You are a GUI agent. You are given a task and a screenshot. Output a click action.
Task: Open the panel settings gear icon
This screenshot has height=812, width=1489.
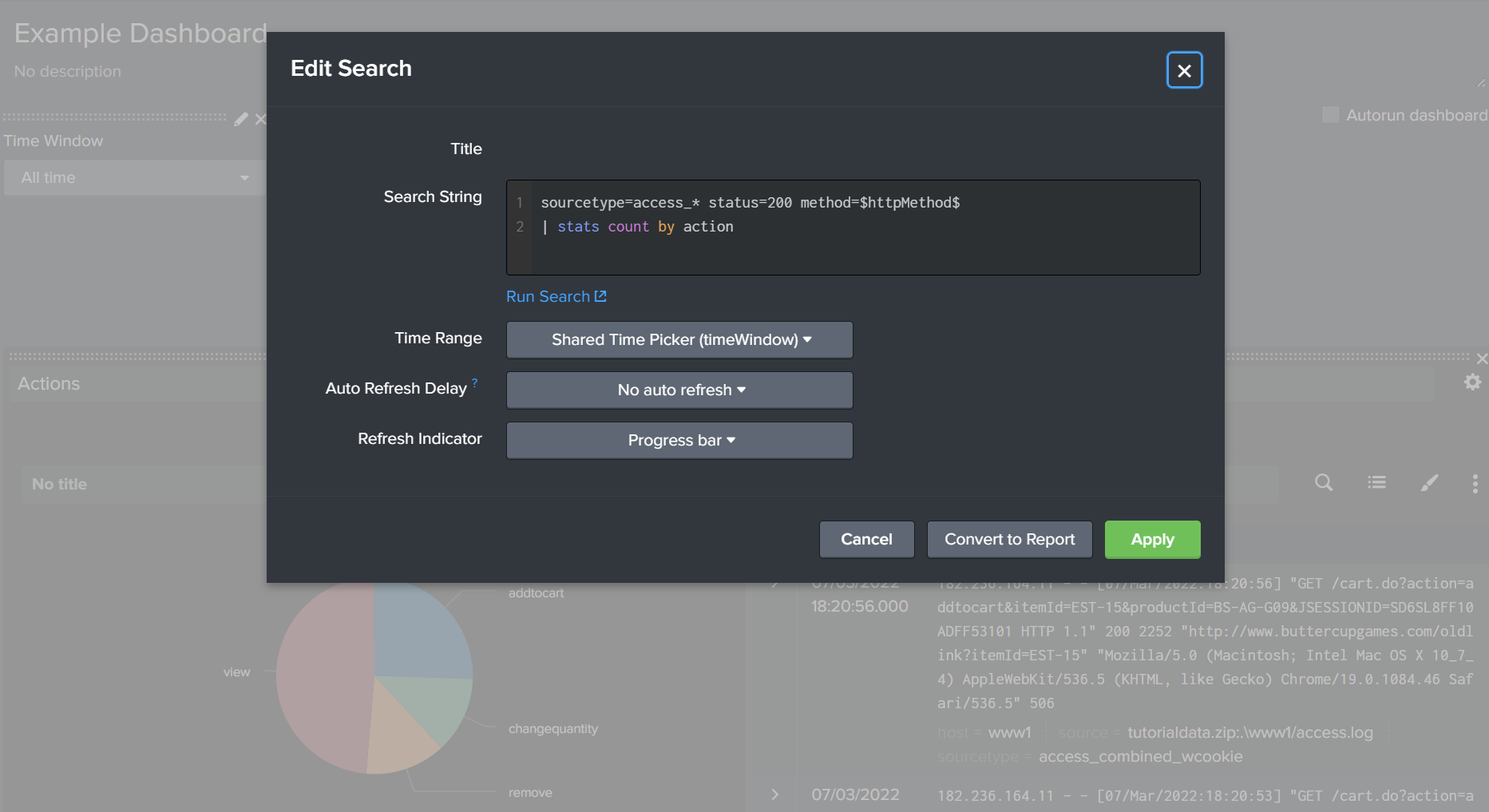click(x=1472, y=382)
